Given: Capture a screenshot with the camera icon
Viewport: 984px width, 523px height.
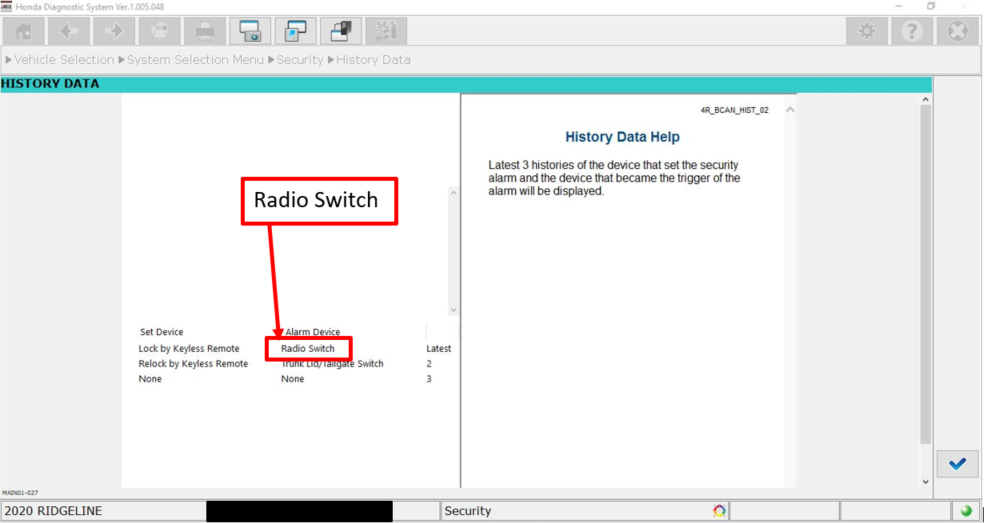Looking at the screenshot, I should [x=250, y=31].
